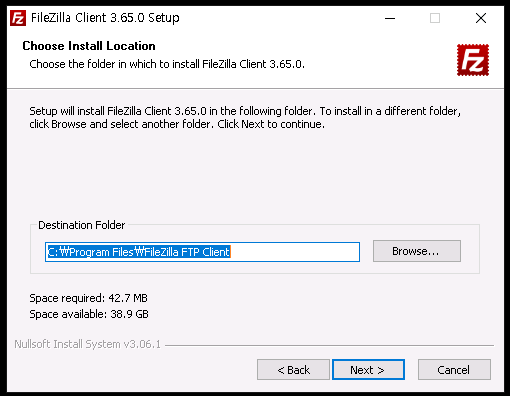Click the greyed-out maximize window button
510x396 pixels.
coord(435,18)
